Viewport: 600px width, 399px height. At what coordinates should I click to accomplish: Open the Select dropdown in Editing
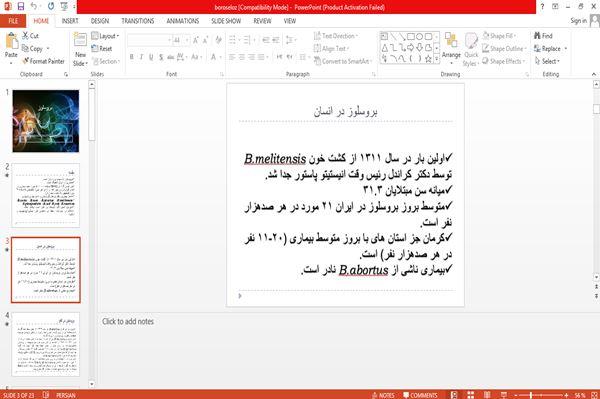pyautogui.click(x=547, y=61)
